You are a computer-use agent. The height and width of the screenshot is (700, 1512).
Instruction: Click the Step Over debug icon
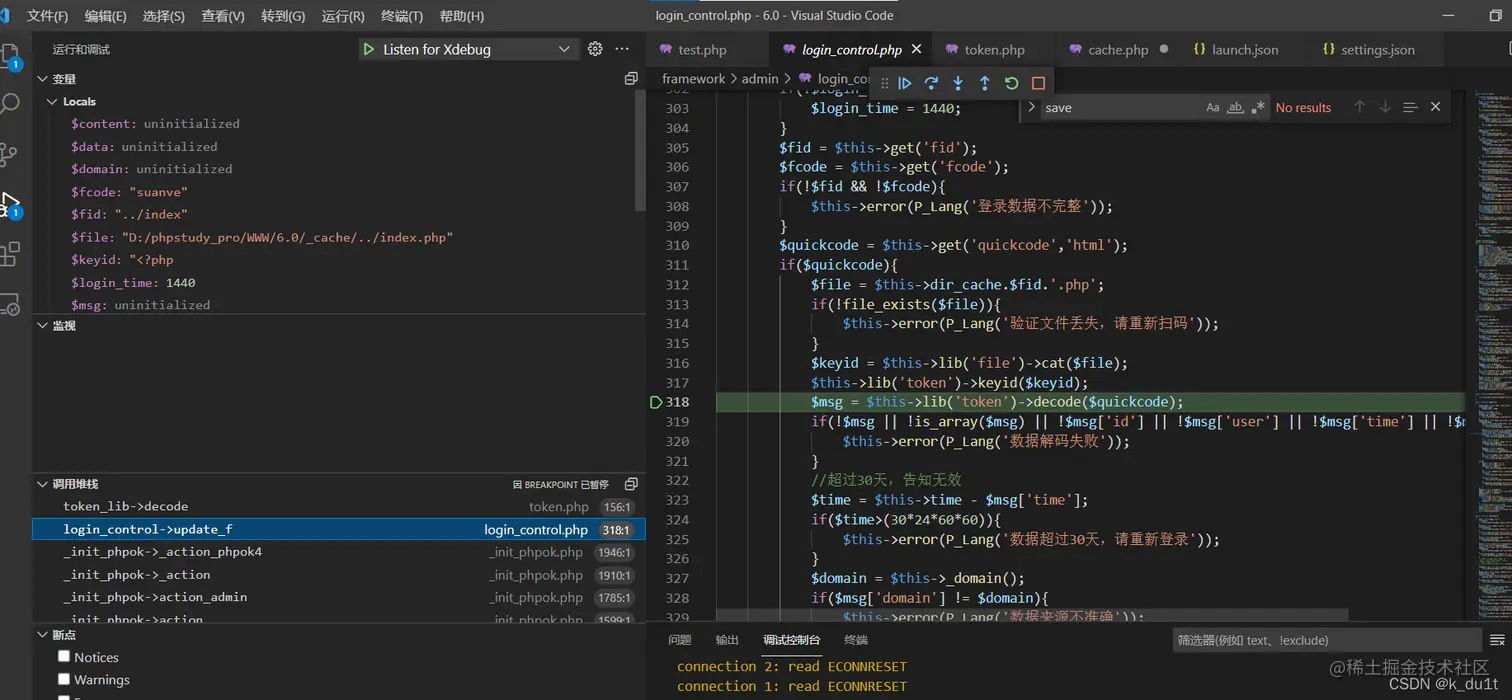[x=931, y=83]
